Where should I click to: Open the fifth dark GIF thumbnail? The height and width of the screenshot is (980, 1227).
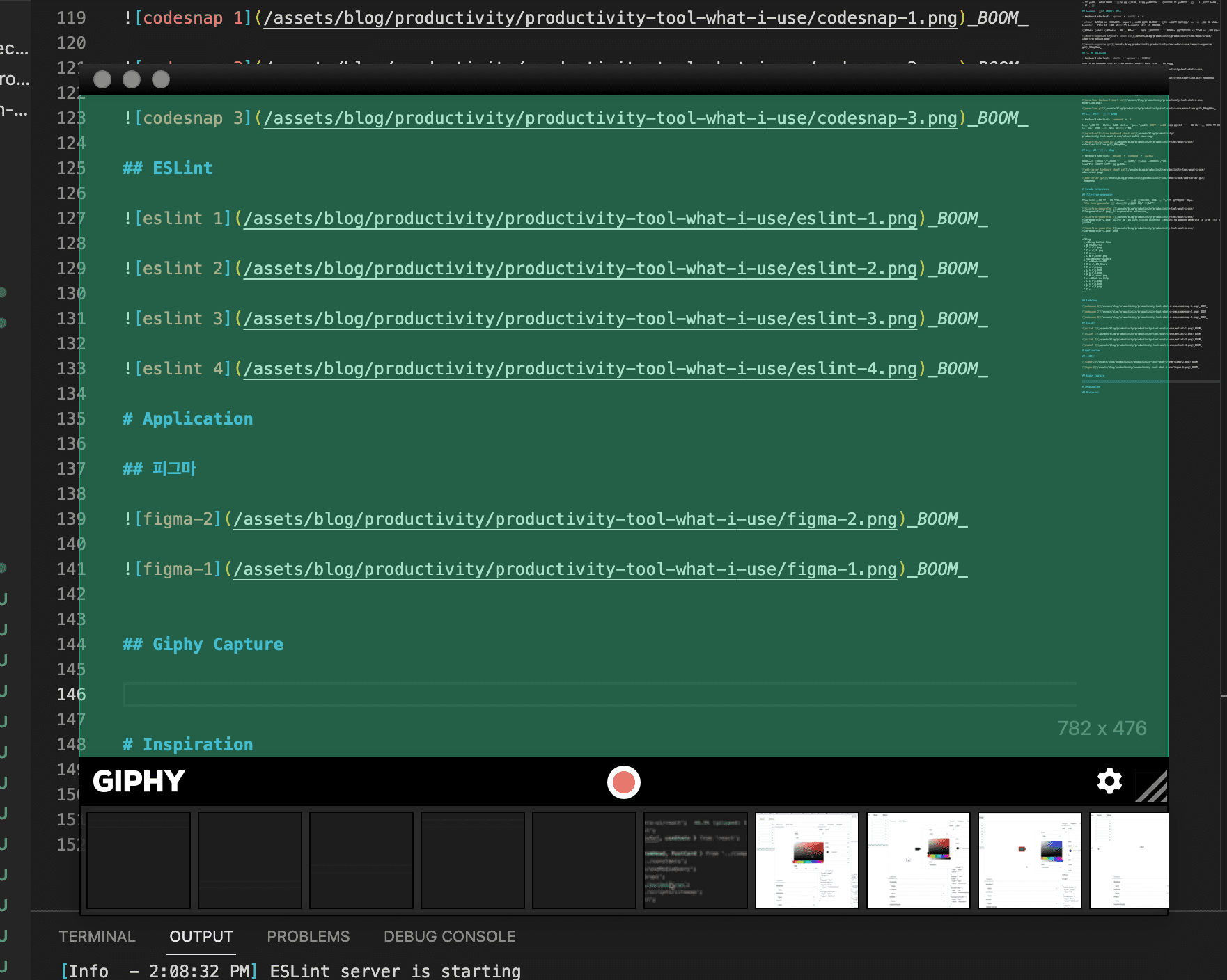pos(584,860)
